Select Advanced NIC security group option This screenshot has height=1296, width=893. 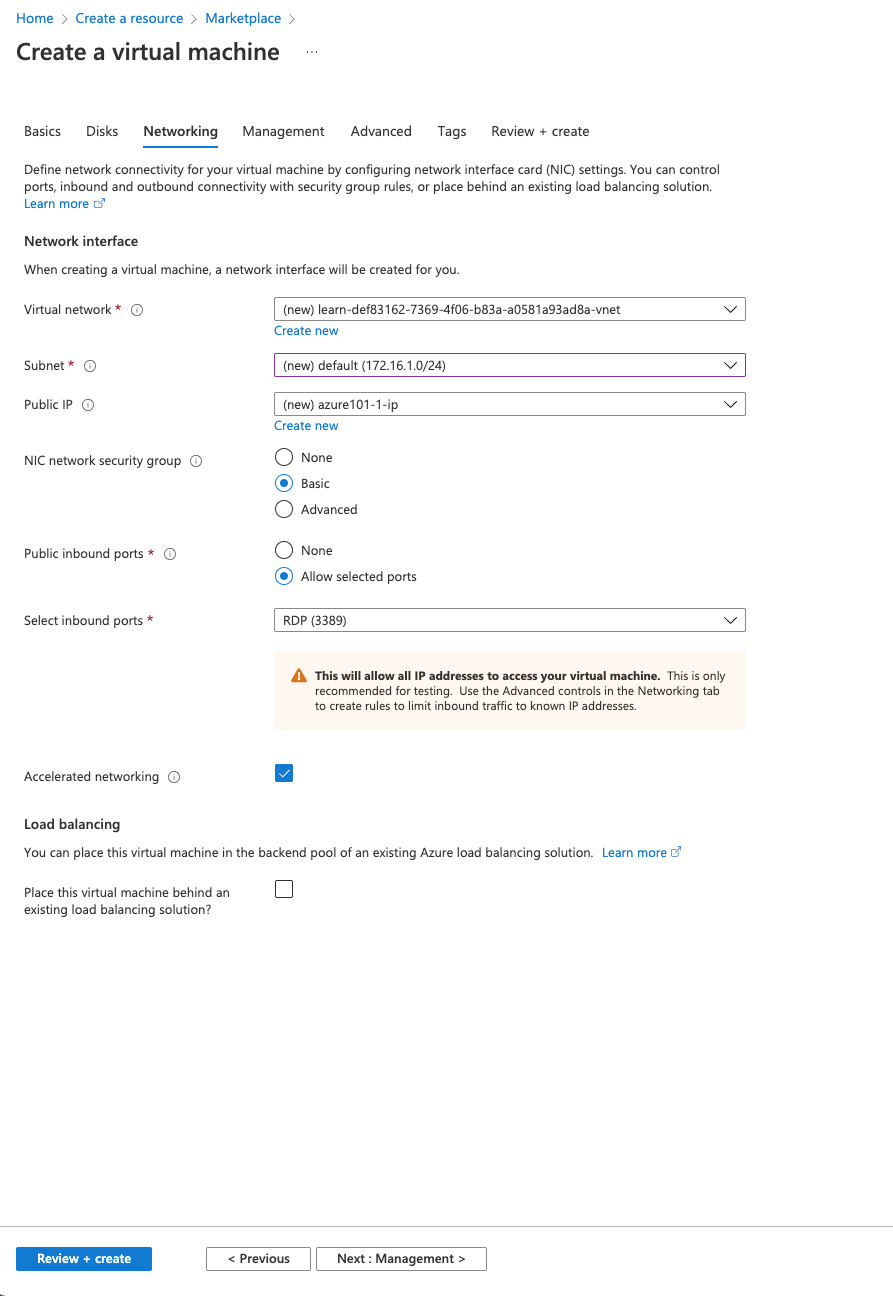coord(284,509)
